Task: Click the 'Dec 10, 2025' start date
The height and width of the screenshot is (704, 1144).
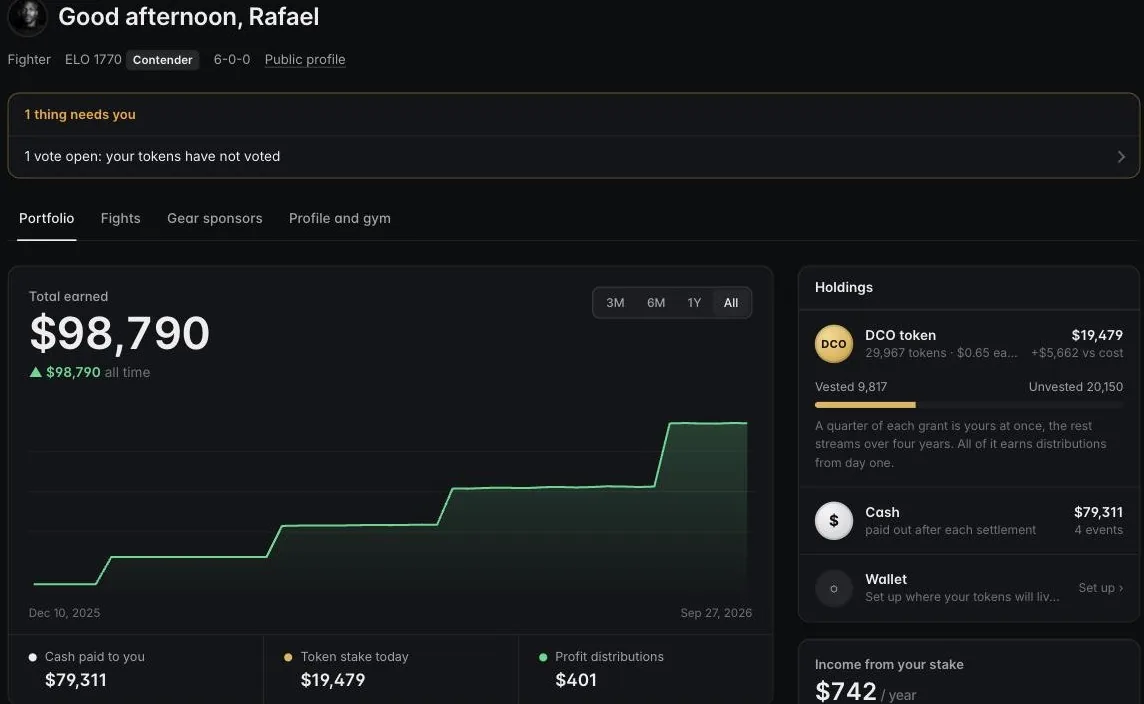Action: point(64,613)
